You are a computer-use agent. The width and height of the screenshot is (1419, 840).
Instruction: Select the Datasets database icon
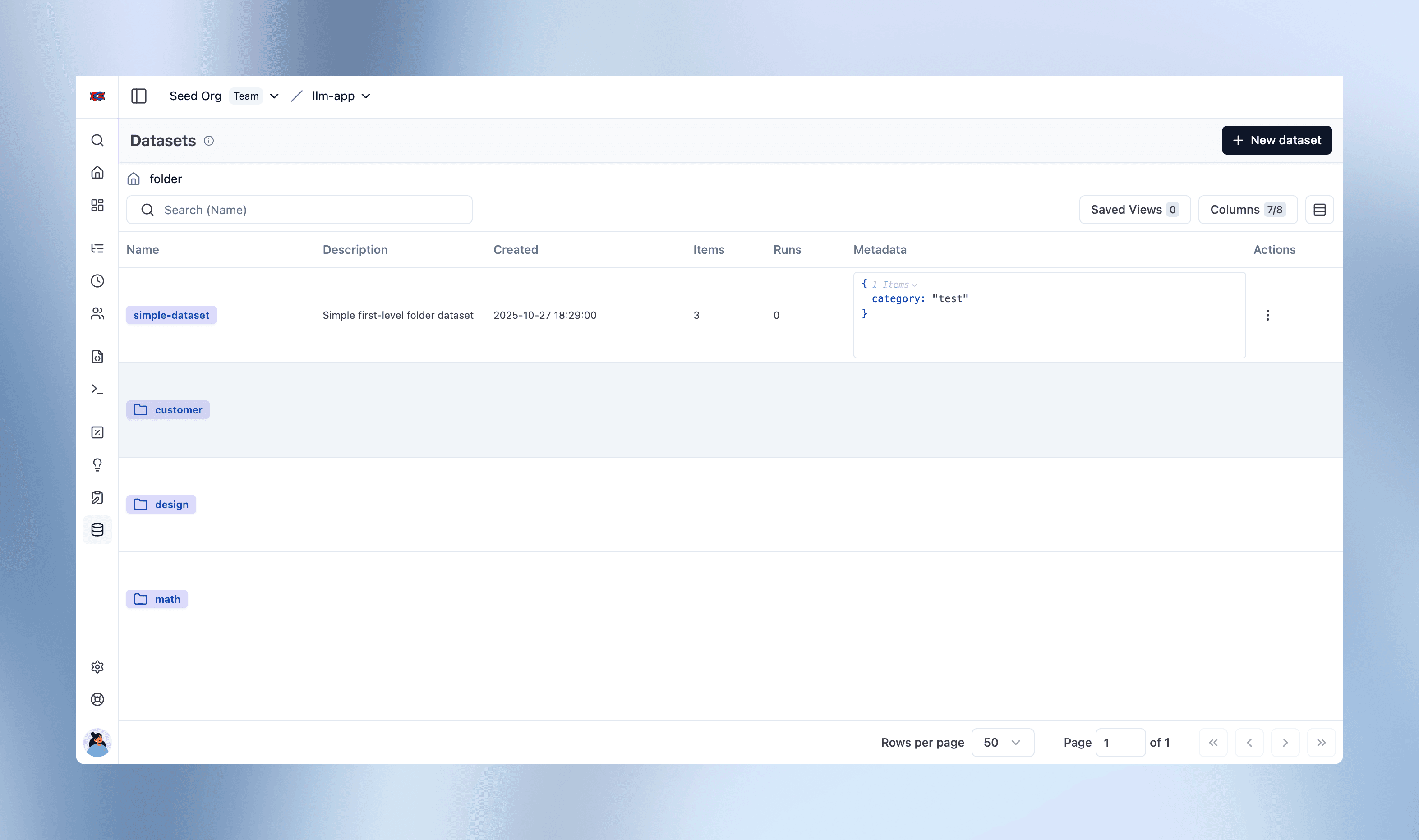pyautogui.click(x=97, y=530)
